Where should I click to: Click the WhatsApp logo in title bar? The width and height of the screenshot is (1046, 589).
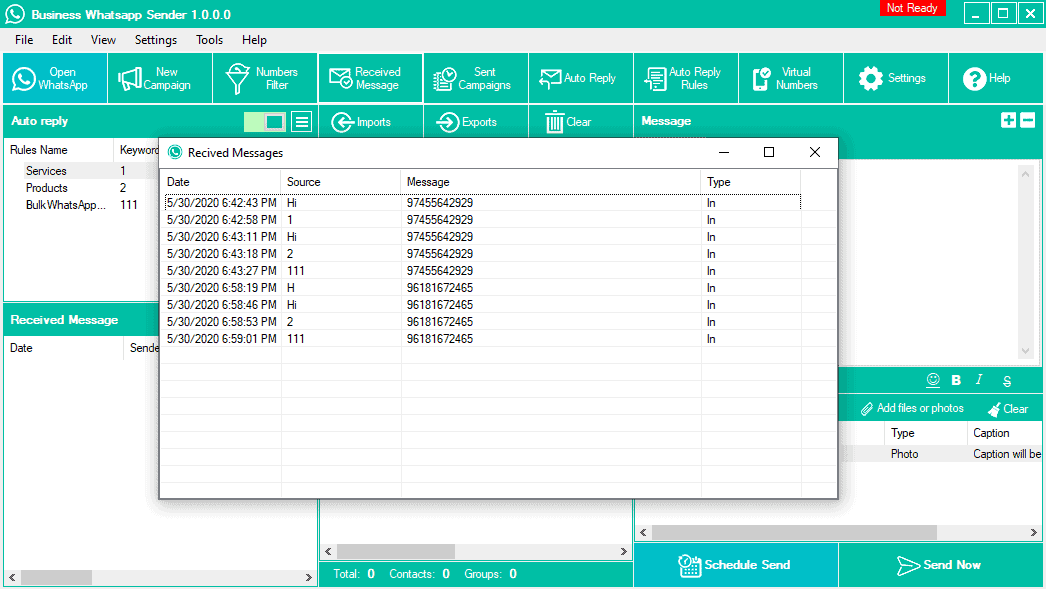(x=15, y=14)
